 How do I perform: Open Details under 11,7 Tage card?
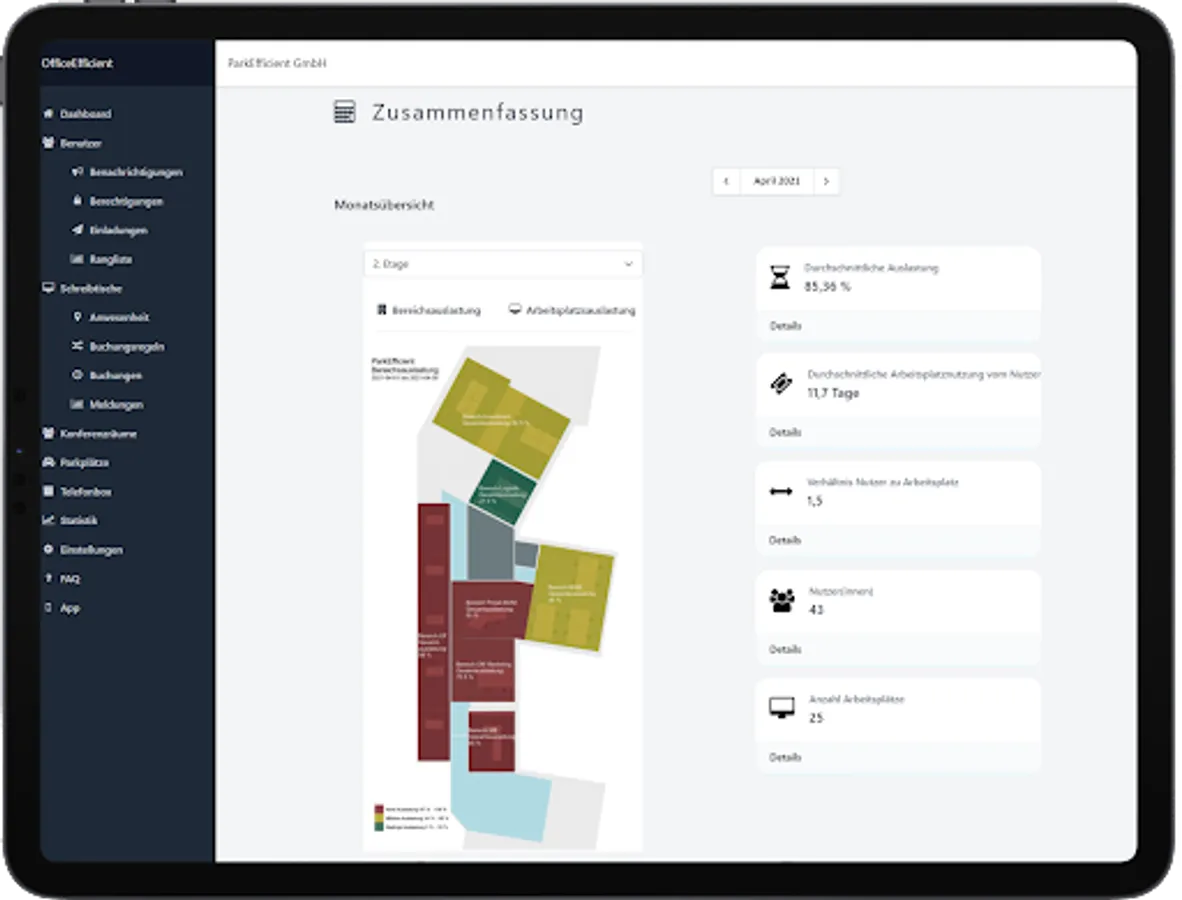point(785,432)
